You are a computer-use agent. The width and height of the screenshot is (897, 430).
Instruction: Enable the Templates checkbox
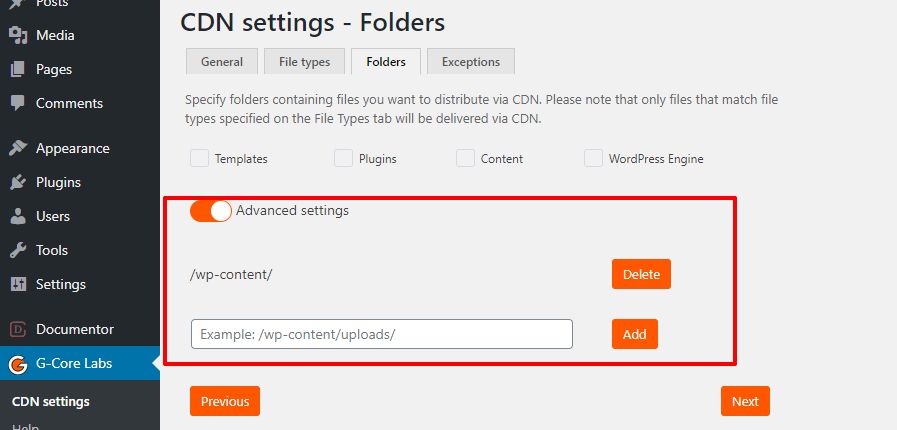pos(199,158)
